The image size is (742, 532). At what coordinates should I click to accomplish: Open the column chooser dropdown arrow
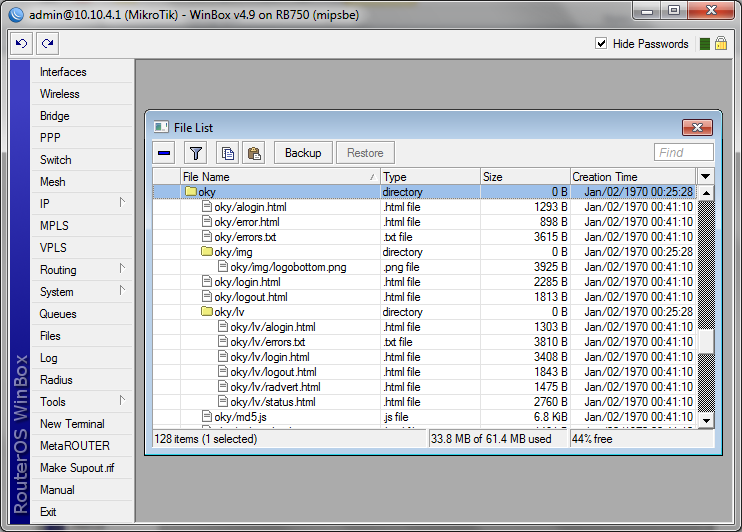tap(705, 177)
